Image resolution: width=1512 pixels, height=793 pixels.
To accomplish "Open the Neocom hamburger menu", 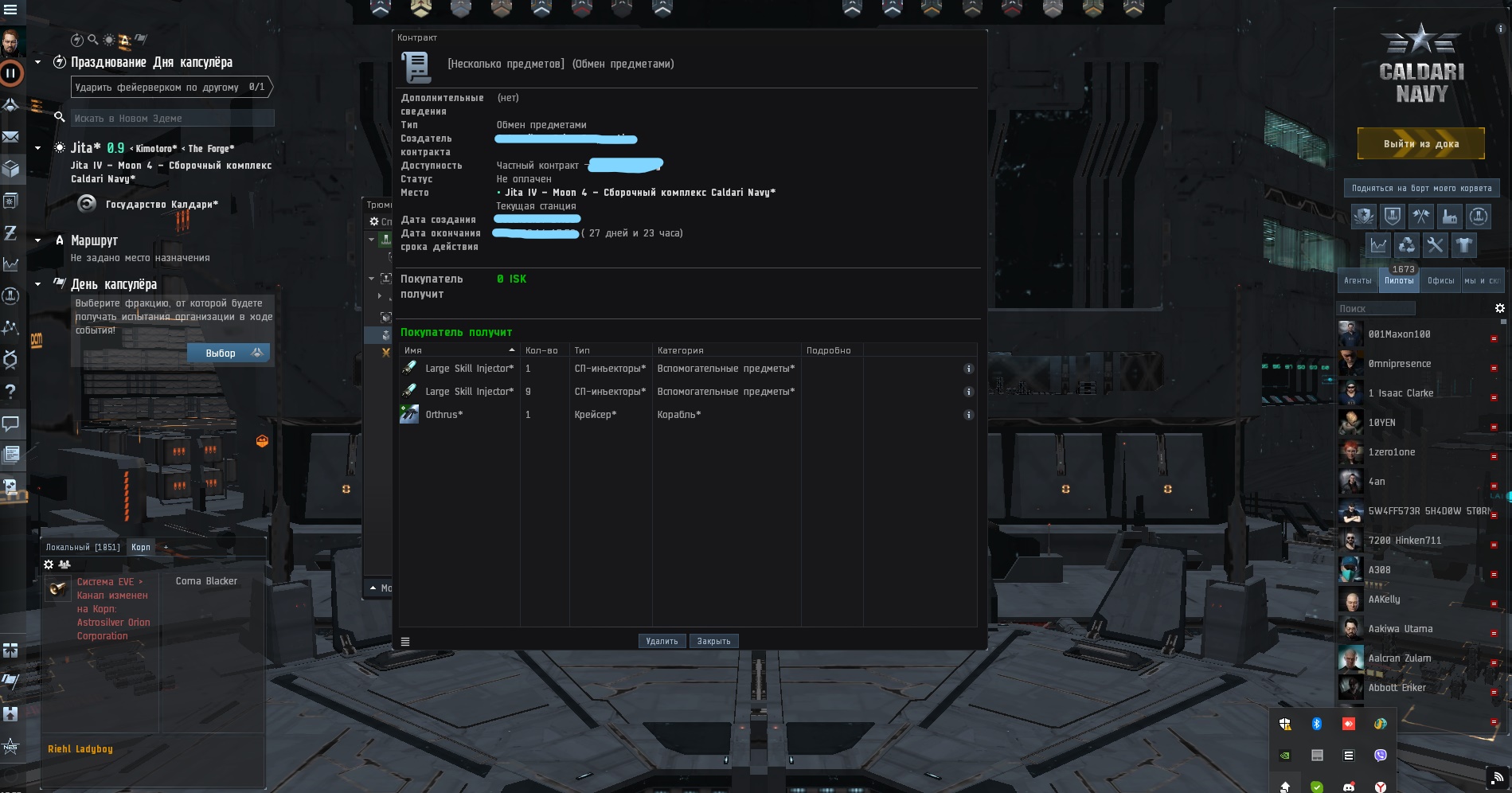I will [10, 10].
